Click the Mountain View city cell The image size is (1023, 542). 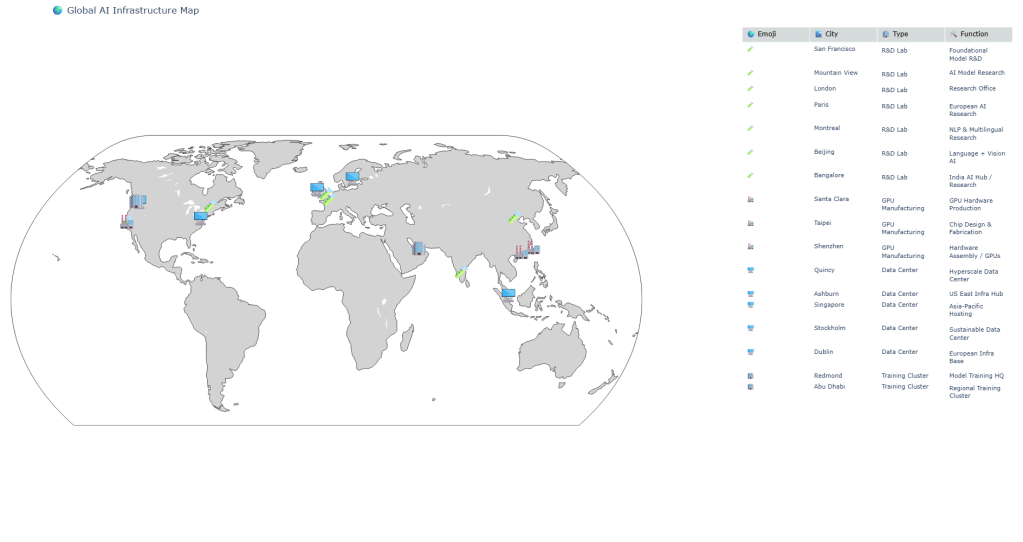point(836,73)
